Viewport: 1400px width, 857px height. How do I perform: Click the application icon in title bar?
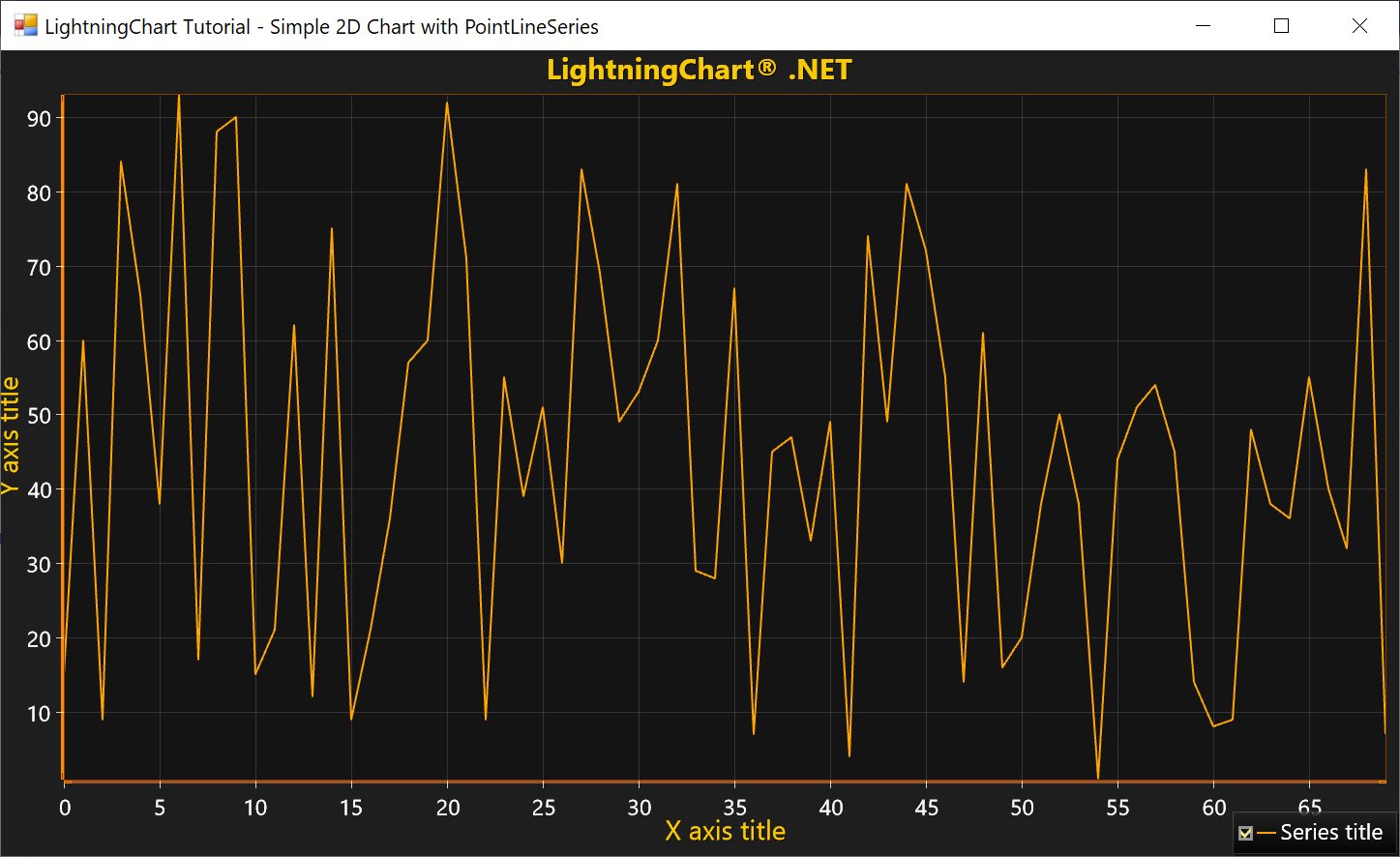[25, 26]
